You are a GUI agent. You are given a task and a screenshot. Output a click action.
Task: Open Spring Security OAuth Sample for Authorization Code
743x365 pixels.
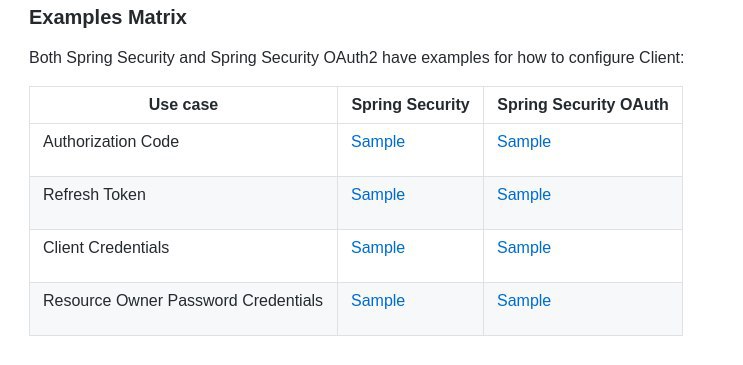coord(524,142)
